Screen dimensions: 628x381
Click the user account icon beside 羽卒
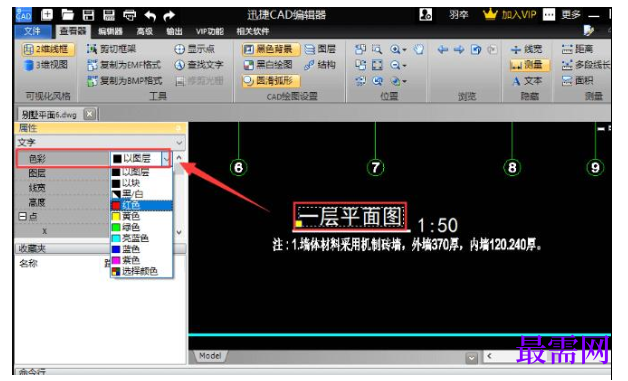point(425,15)
